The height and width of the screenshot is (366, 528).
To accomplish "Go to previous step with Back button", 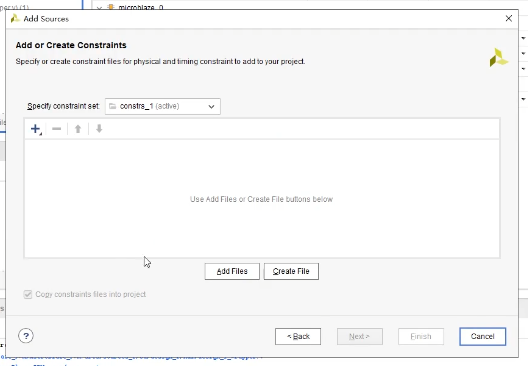I will (298, 336).
